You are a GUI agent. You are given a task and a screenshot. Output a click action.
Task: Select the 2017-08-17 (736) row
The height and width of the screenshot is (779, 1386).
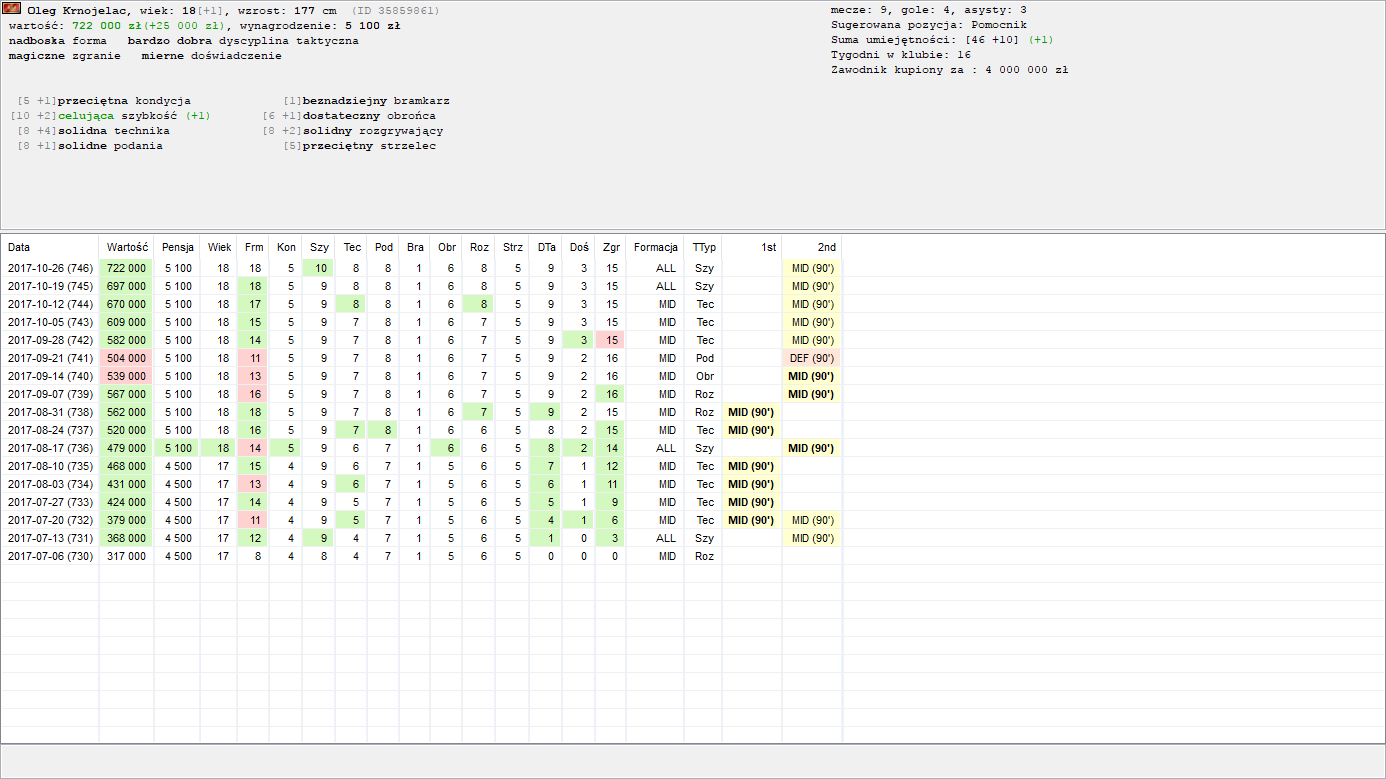click(50, 448)
